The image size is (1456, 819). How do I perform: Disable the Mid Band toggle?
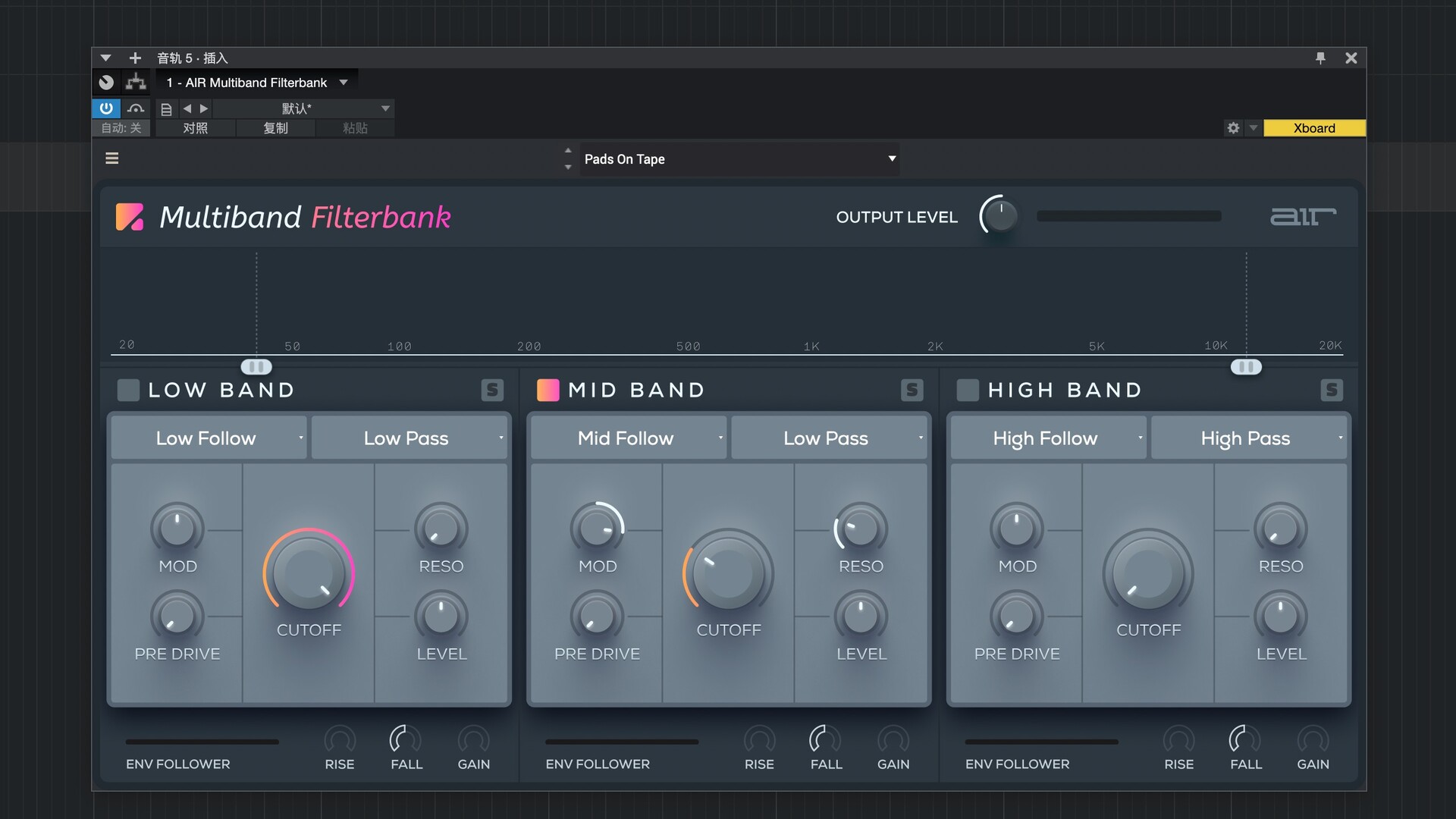point(548,390)
